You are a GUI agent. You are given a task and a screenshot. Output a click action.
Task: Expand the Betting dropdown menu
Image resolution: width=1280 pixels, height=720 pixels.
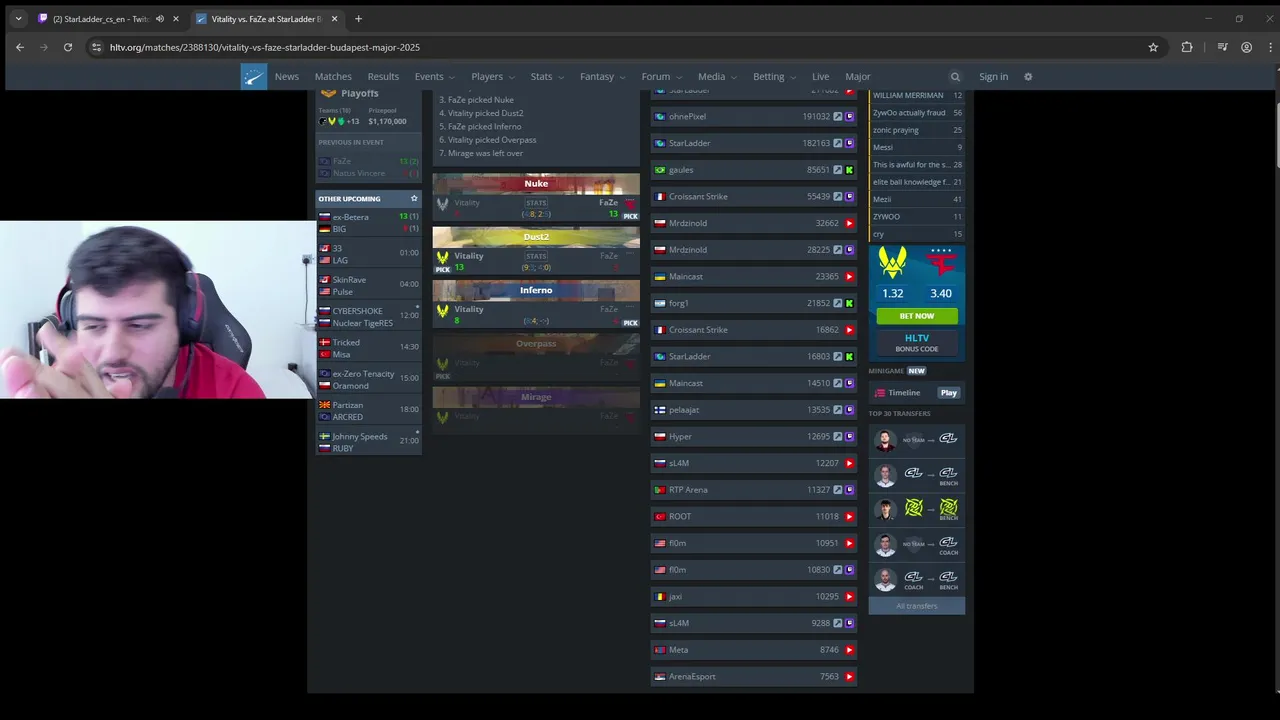pos(775,77)
